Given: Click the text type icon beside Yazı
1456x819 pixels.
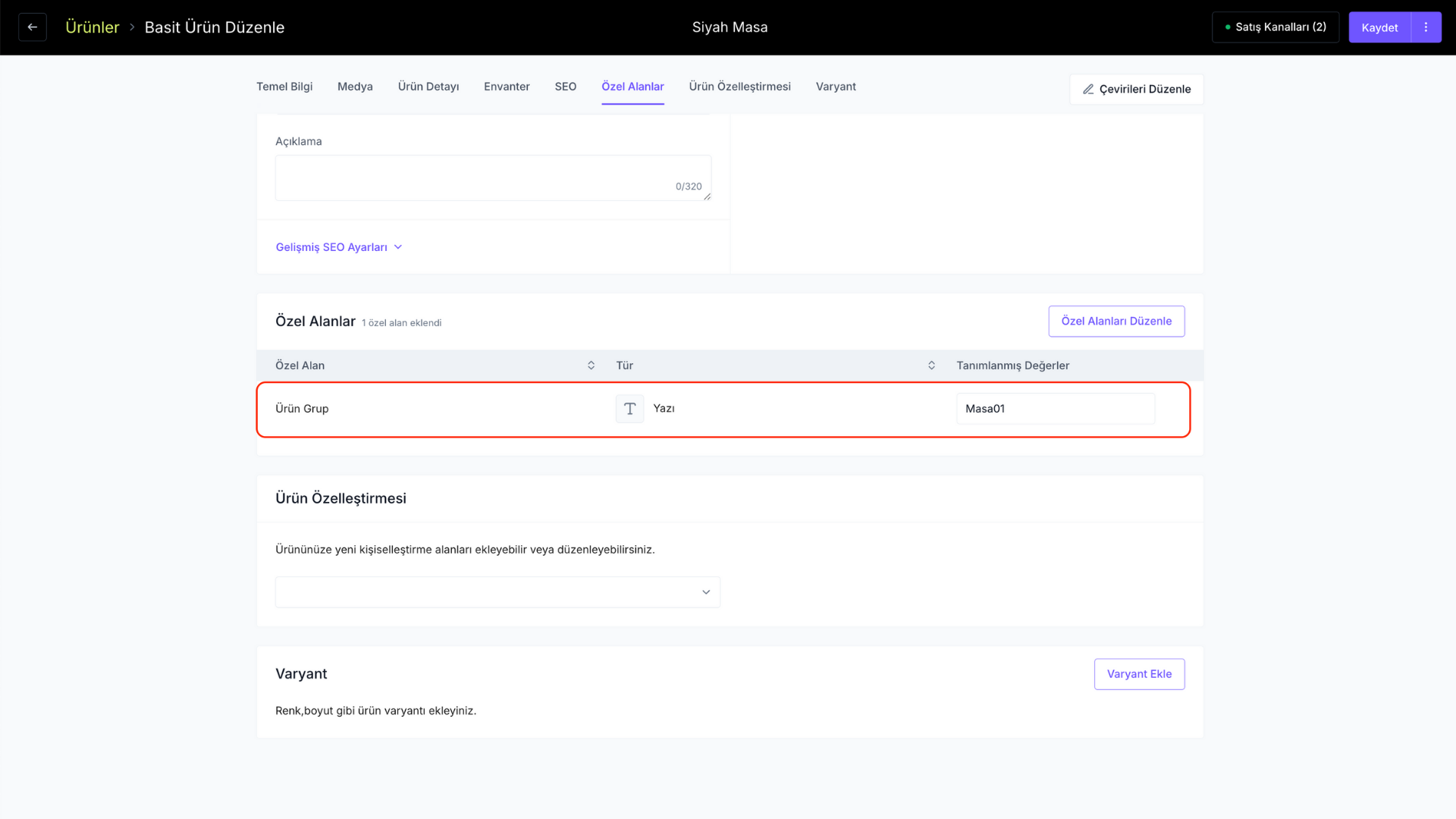Looking at the screenshot, I should (629, 409).
